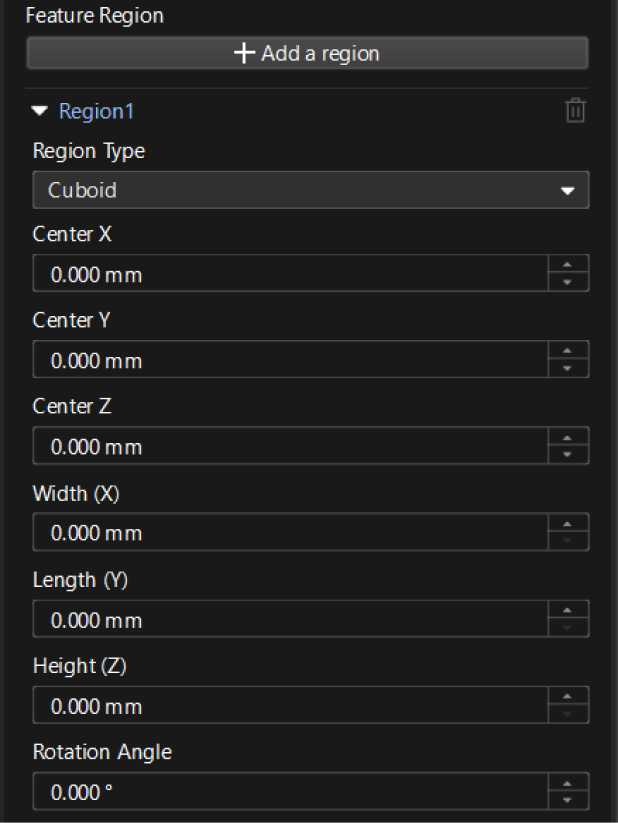Decrease the Rotation Angle value

coord(568,800)
